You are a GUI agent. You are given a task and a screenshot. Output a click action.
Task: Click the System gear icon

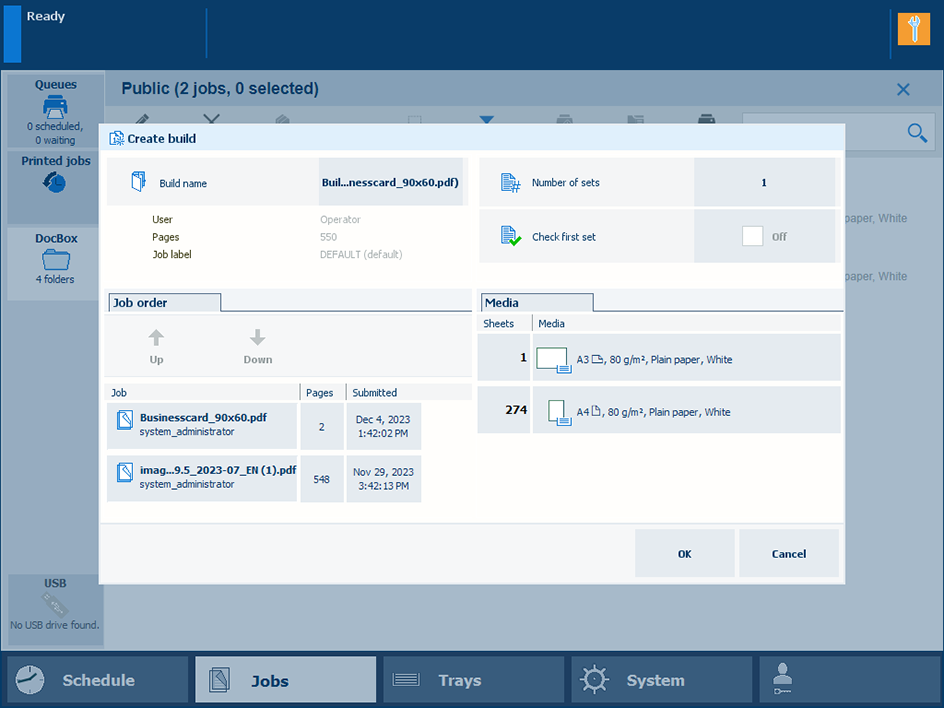click(594, 680)
